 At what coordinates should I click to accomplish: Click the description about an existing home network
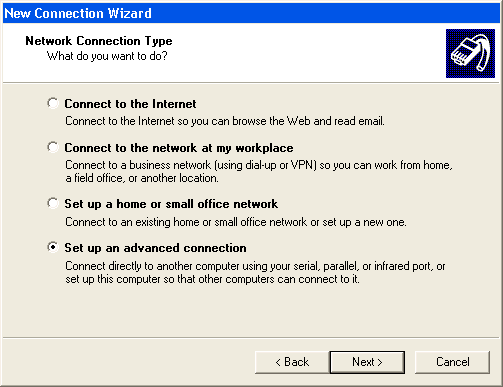tap(236, 222)
